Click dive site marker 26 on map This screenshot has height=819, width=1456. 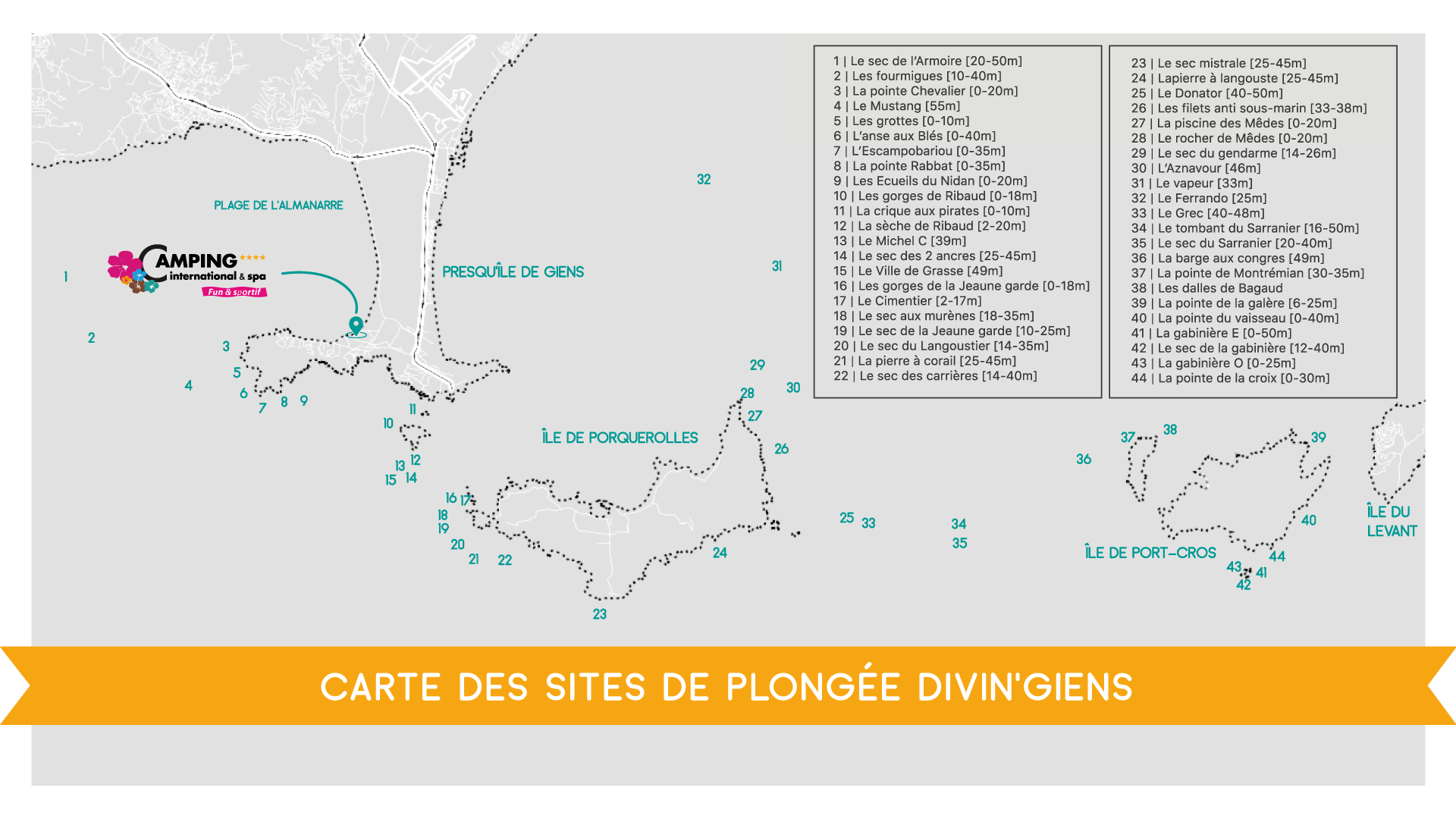pyautogui.click(x=781, y=449)
